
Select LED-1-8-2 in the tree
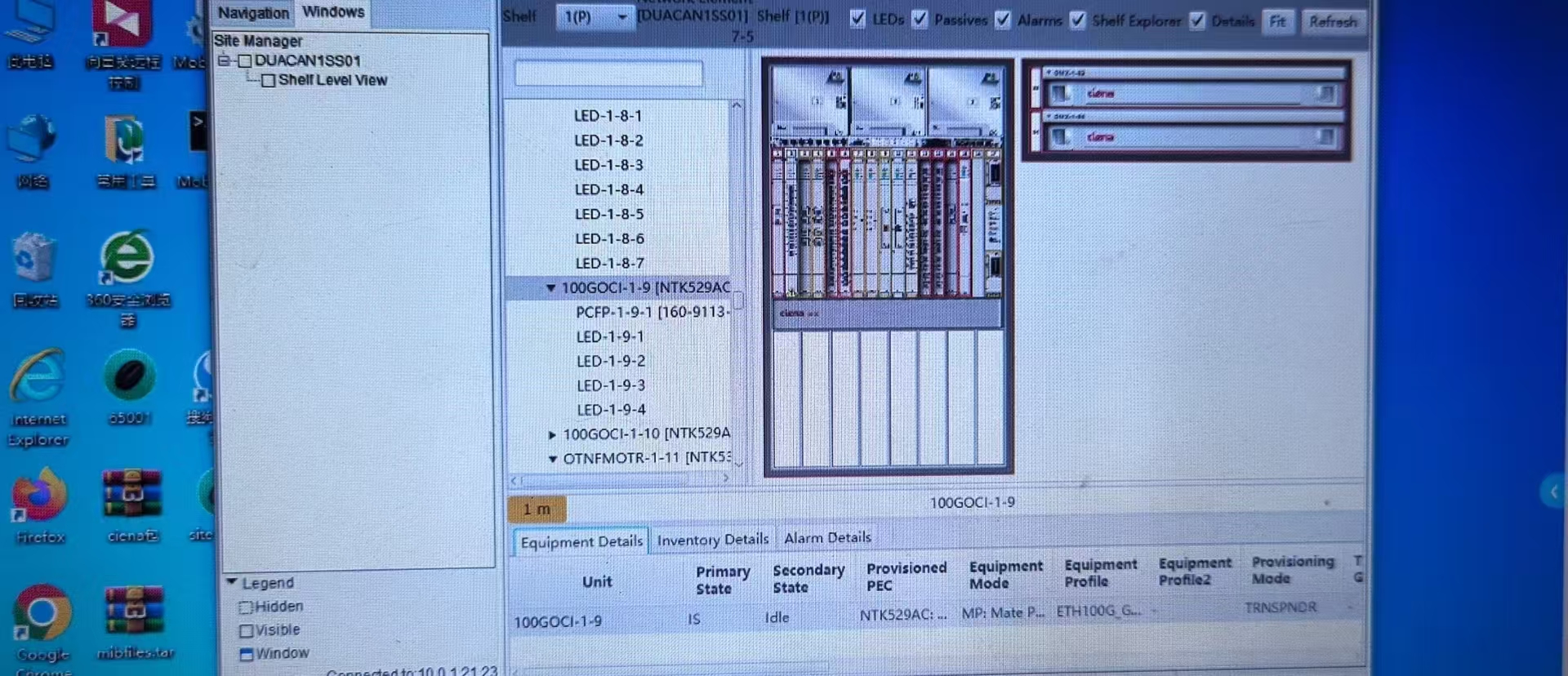point(608,140)
